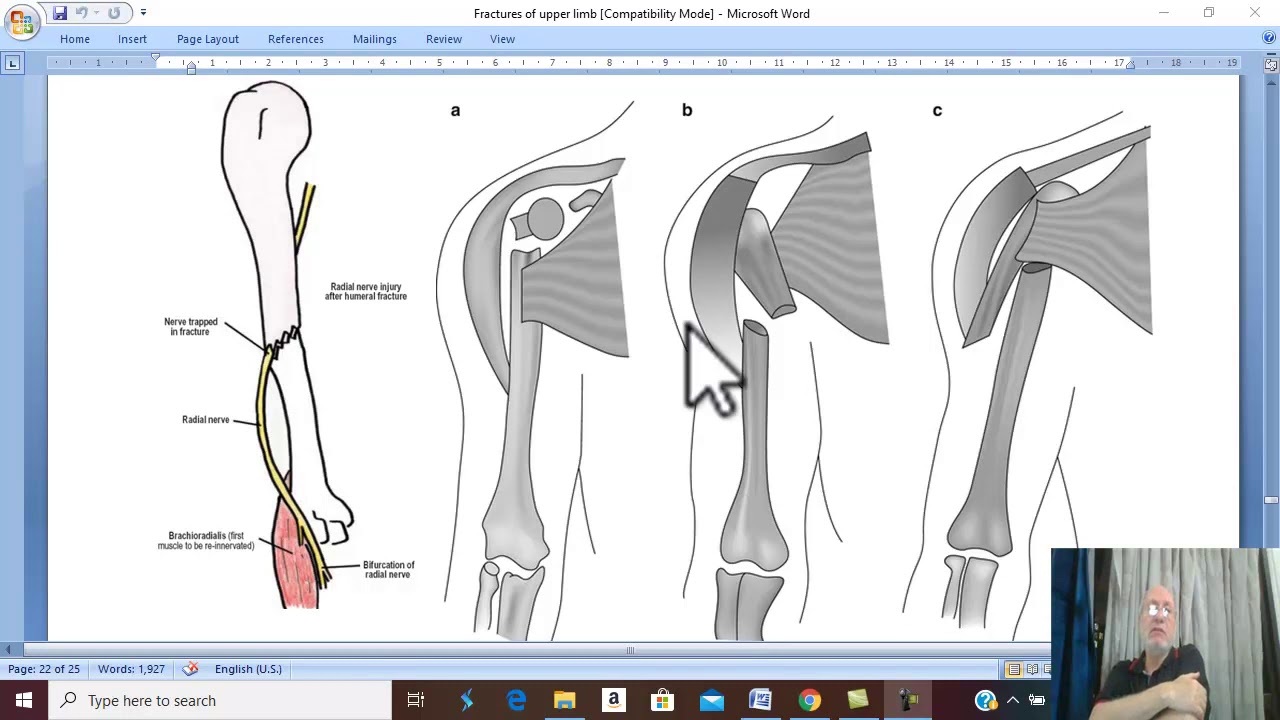The height and width of the screenshot is (720, 1280).
Task: Click the taskbar search box
Action: [x=220, y=700]
